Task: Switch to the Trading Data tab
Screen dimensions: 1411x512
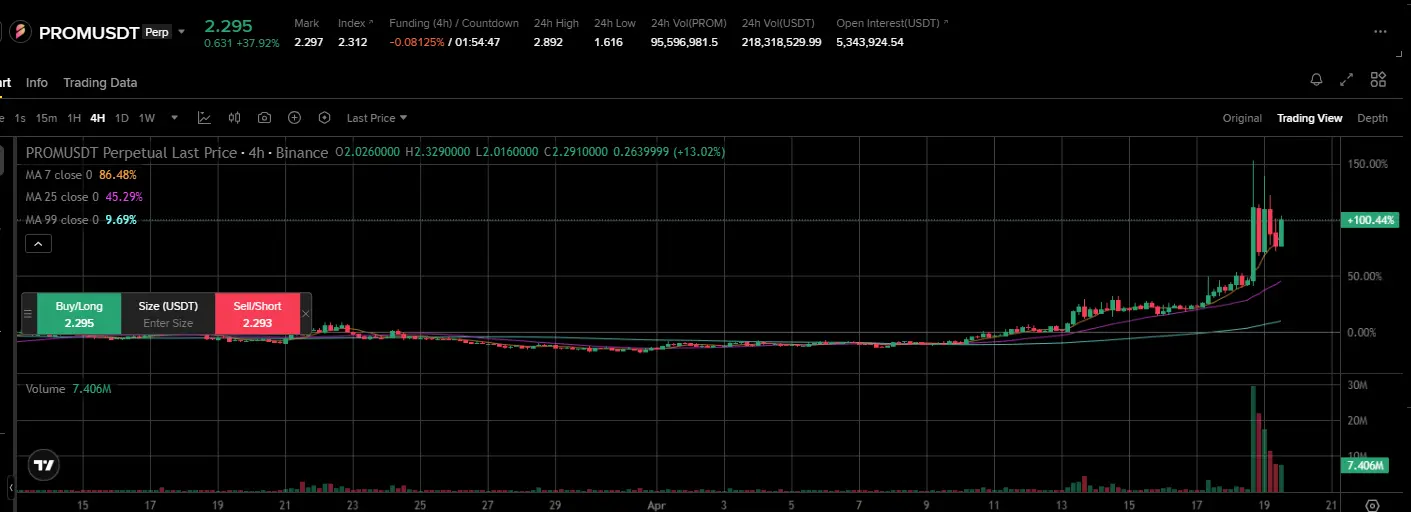Action: pos(100,83)
